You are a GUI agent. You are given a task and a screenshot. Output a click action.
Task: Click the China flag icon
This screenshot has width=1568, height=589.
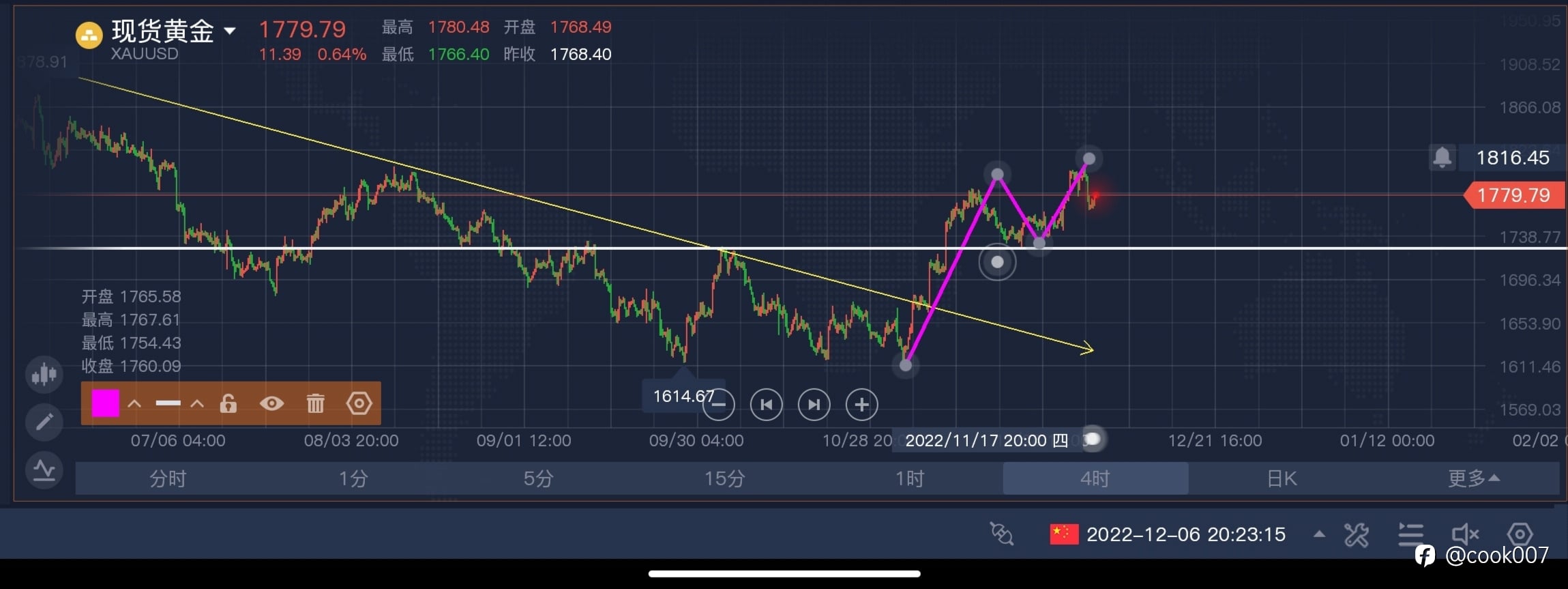[x=1064, y=534]
